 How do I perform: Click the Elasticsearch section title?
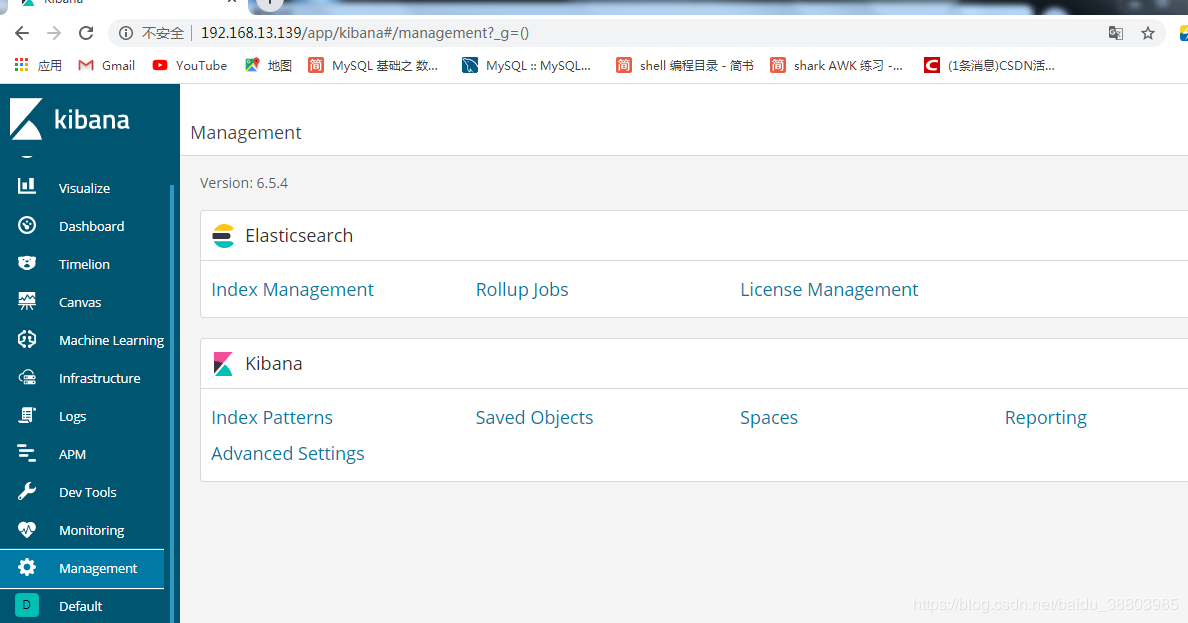299,236
